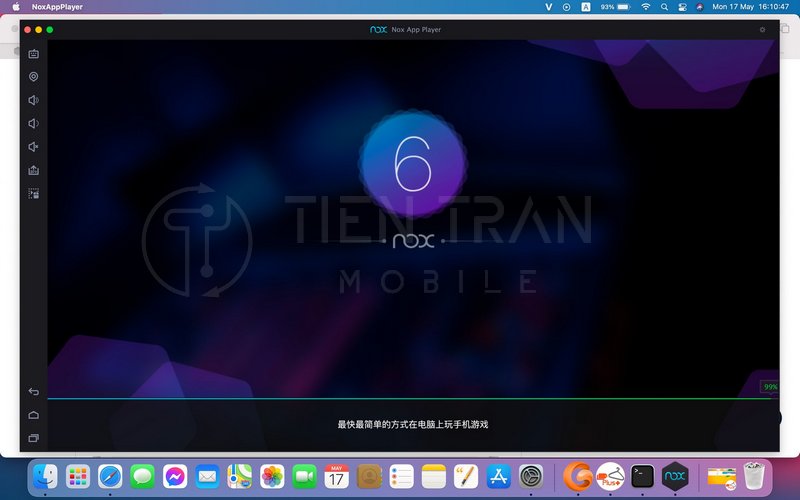Viewport: 800px width, 500px height.
Task: Open Spotlight search magnifier
Action: click(664, 7)
